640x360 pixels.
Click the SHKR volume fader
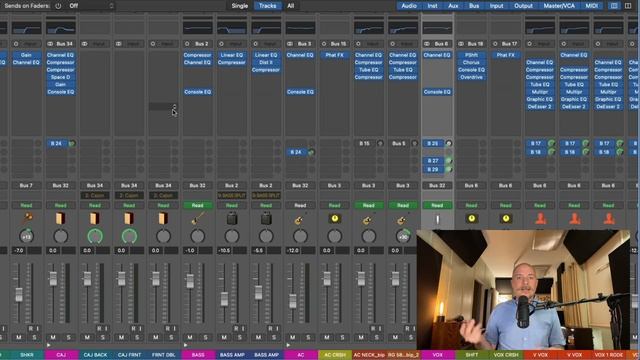[19, 294]
